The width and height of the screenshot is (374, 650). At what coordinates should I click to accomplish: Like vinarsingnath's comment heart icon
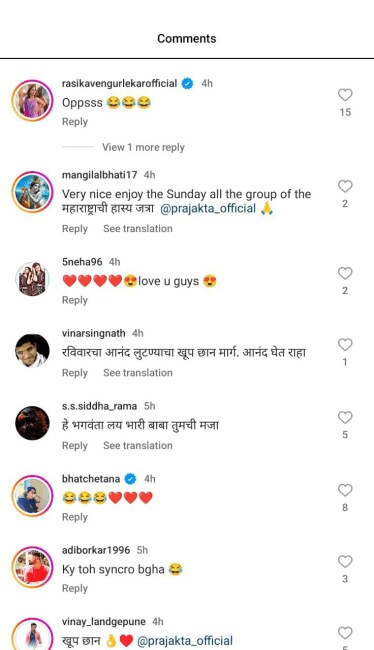click(345, 344)
